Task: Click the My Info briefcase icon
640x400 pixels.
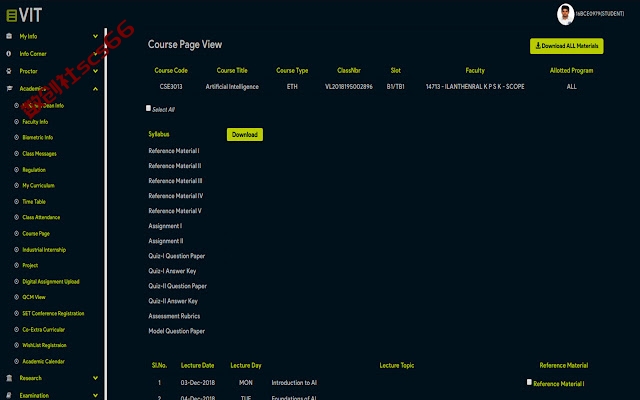Action: tap(9, 36)
